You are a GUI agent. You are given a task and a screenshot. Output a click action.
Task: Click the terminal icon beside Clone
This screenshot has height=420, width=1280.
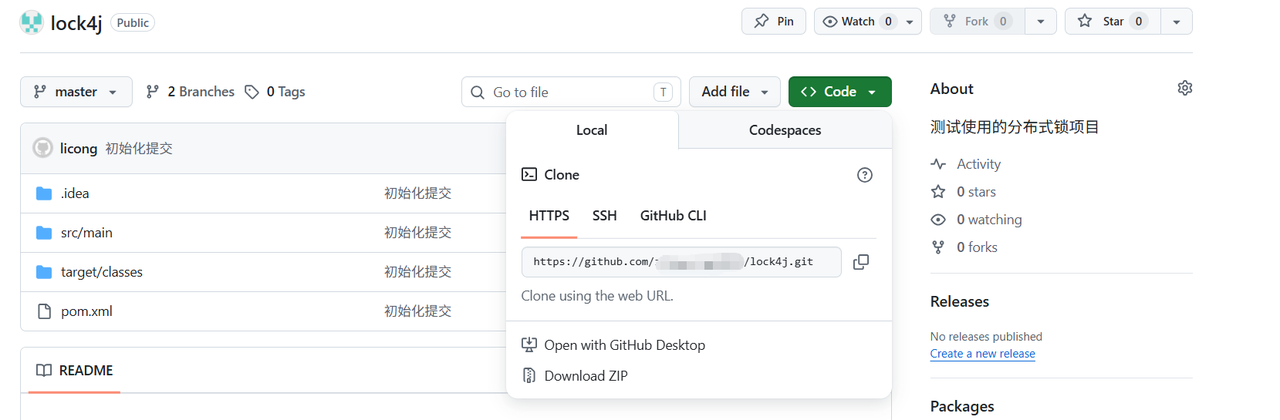(530, 175)
